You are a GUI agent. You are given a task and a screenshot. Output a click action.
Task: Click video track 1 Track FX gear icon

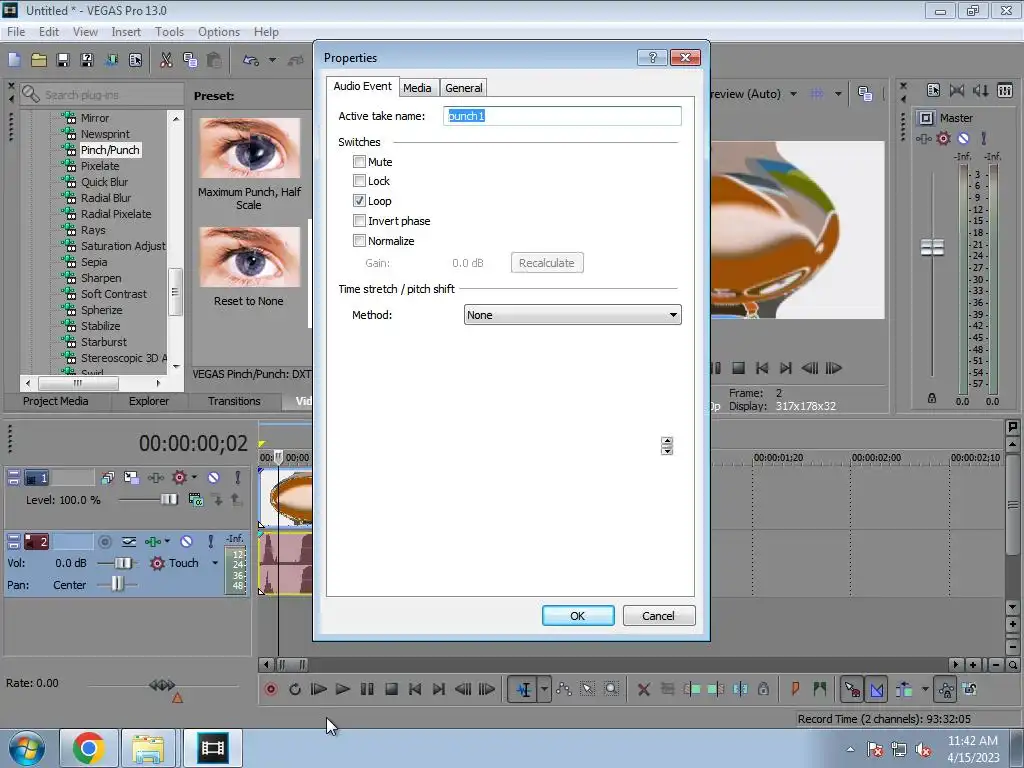(179, 477)
